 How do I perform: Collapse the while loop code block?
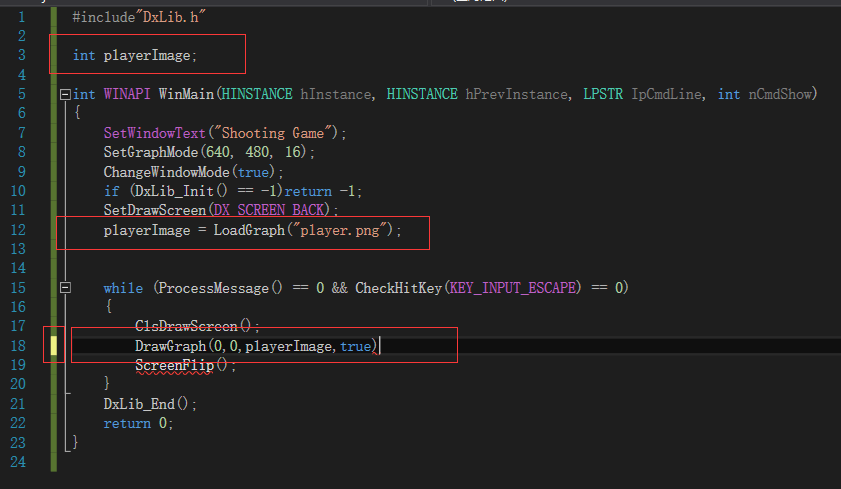point(65,288)
